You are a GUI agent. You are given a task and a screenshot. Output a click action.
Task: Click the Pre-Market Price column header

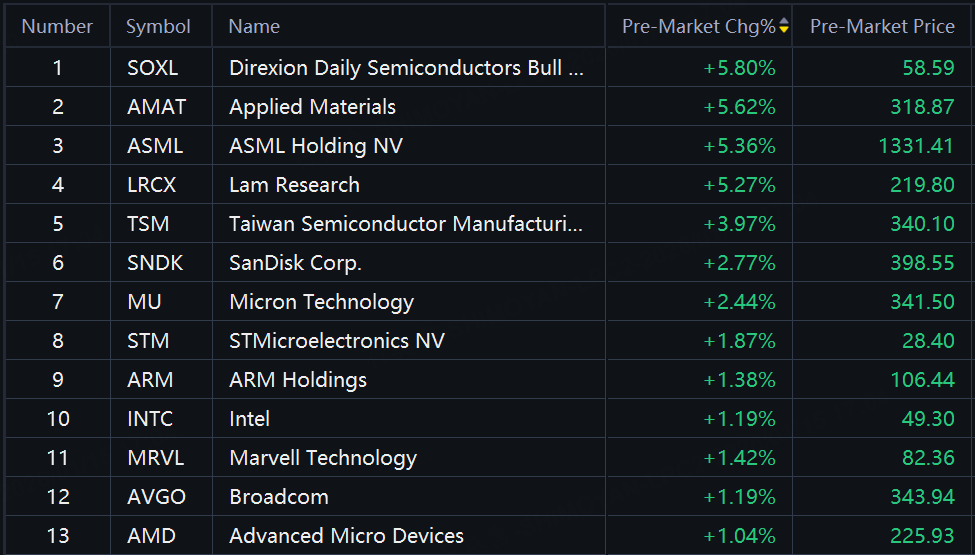[882, 27]
